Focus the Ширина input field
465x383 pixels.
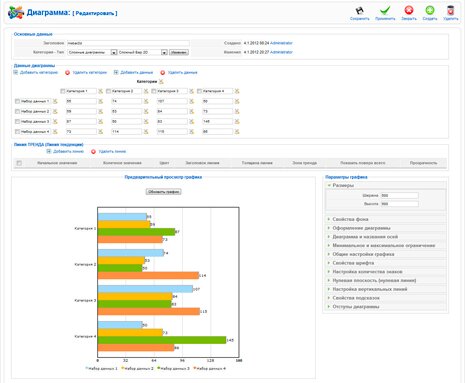[x=399, y=196]
